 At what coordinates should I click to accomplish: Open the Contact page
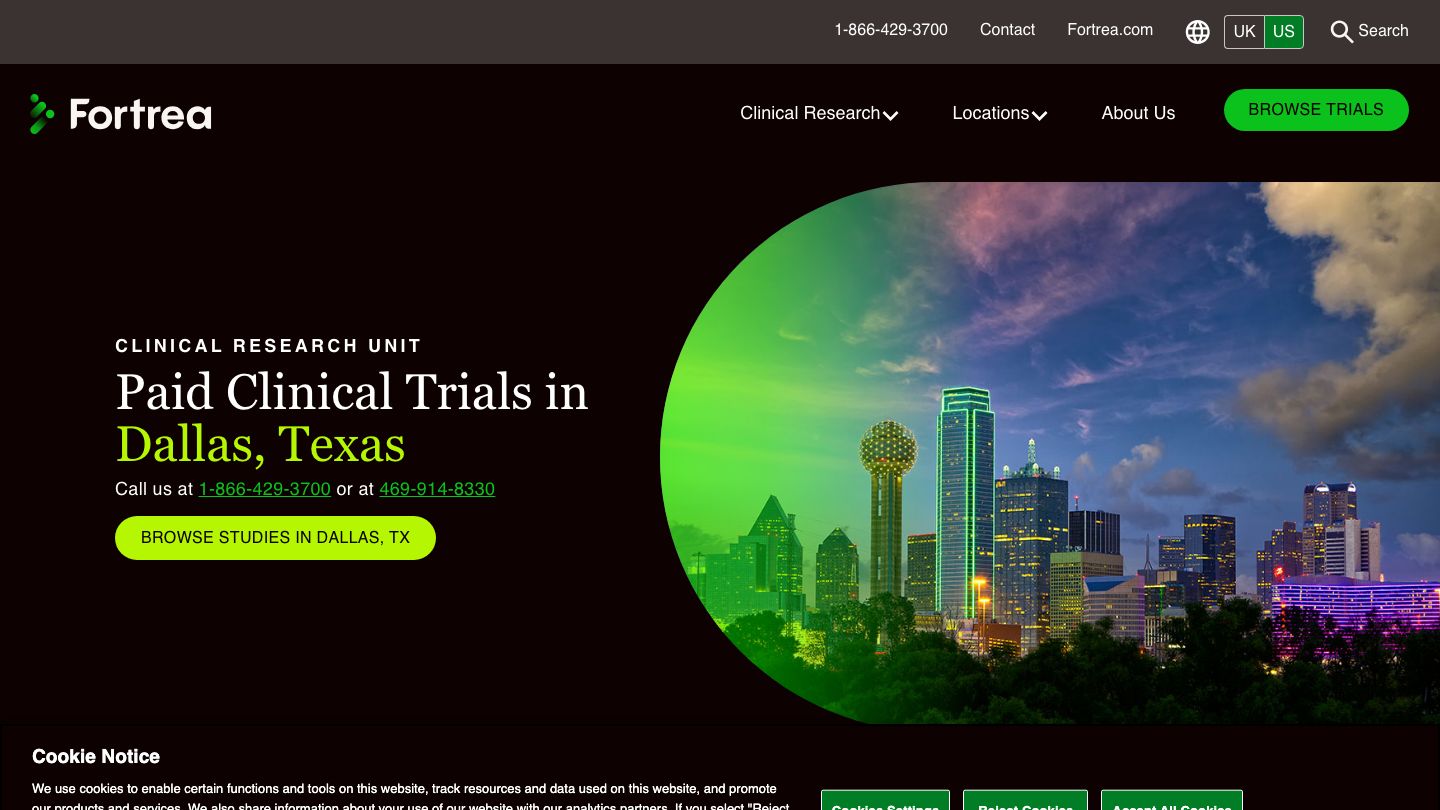(x=1007, y=30)
